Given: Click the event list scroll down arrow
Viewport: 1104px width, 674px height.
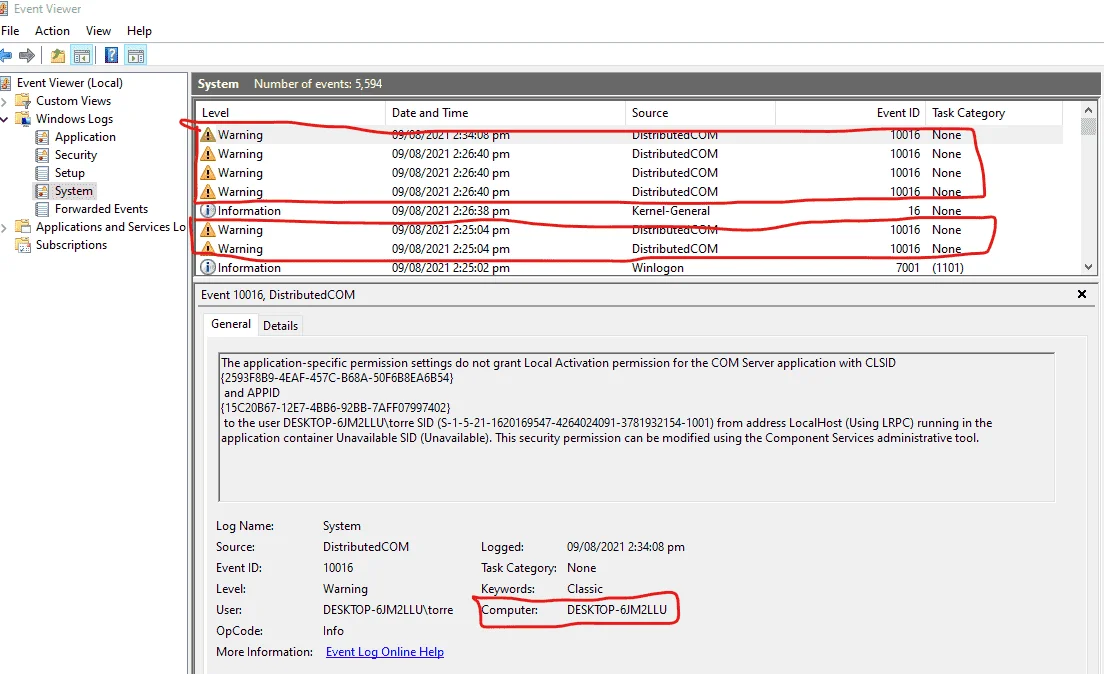Looking at the screenshot, I should [x=1089, y=268].
